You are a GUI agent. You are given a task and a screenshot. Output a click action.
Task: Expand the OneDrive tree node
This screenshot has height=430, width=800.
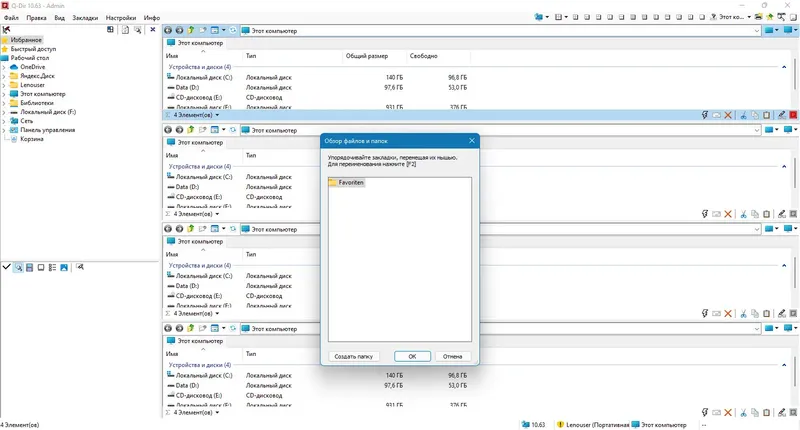click(x=4, y=67)
